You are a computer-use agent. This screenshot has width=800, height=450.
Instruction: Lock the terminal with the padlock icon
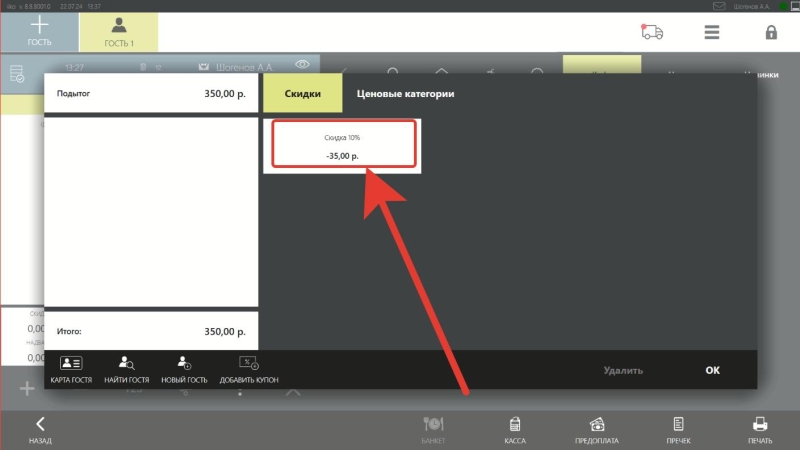pyautogui.click(x=771, y=32)
